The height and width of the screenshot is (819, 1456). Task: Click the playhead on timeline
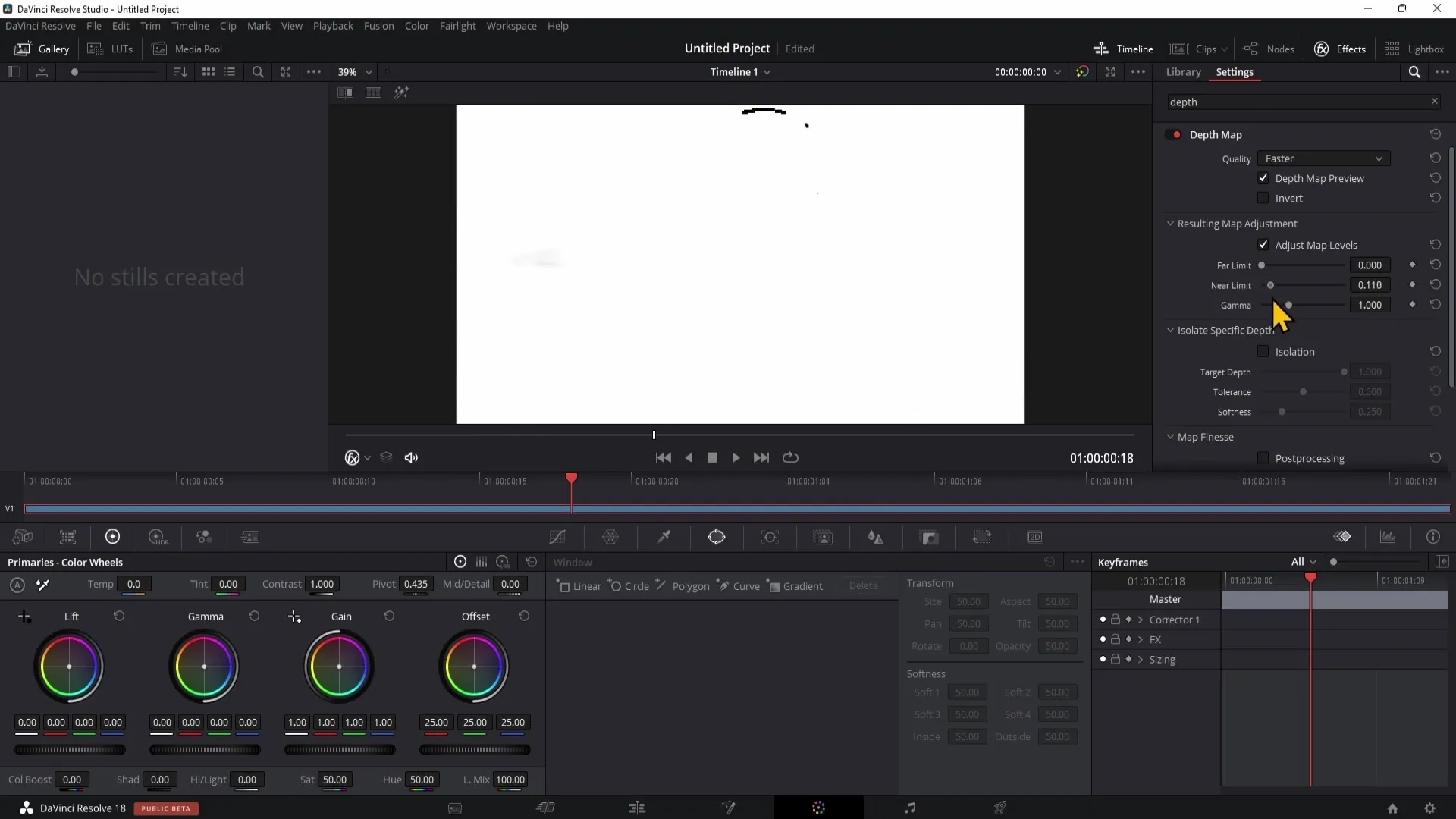571,480
